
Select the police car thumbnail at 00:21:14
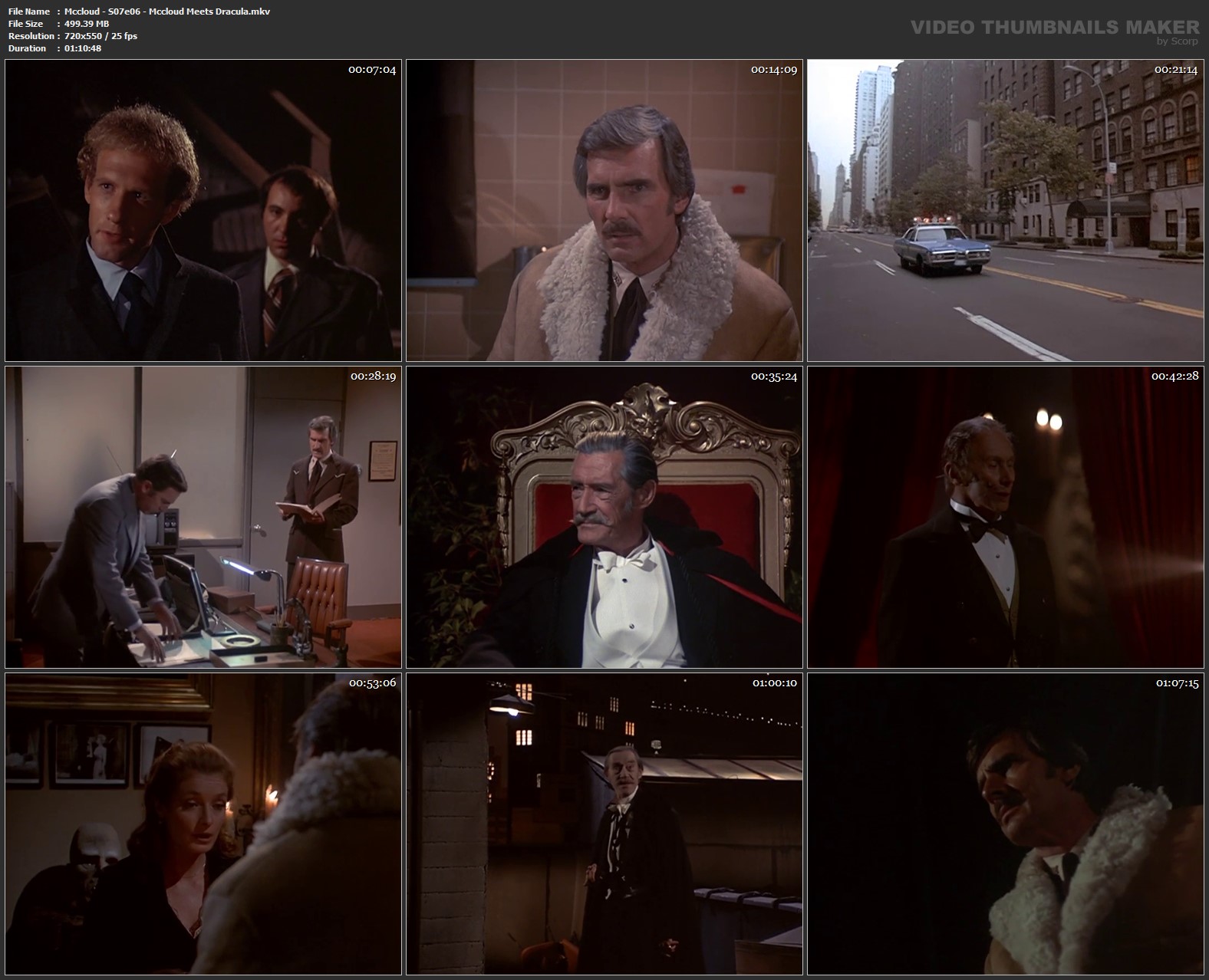(1006, 210)
